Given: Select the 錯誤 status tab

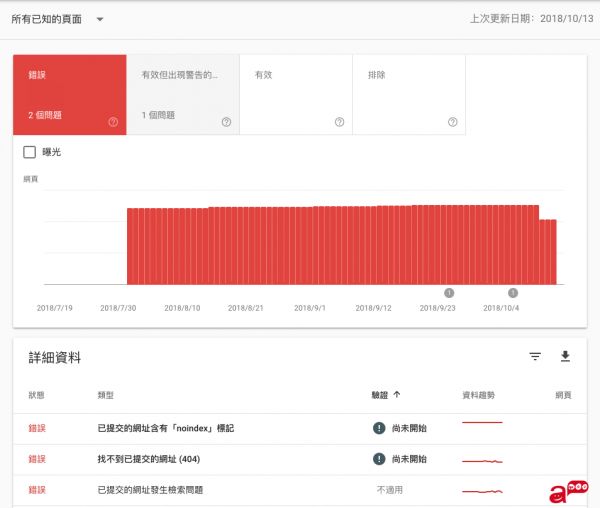Looking at the screenshot, I should (70, 94).
